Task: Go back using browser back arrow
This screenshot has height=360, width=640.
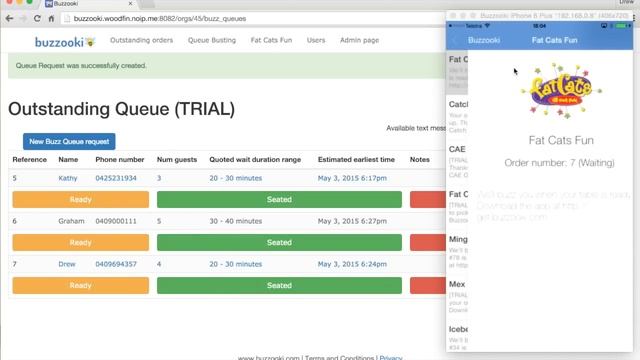Action: point(9,18)
